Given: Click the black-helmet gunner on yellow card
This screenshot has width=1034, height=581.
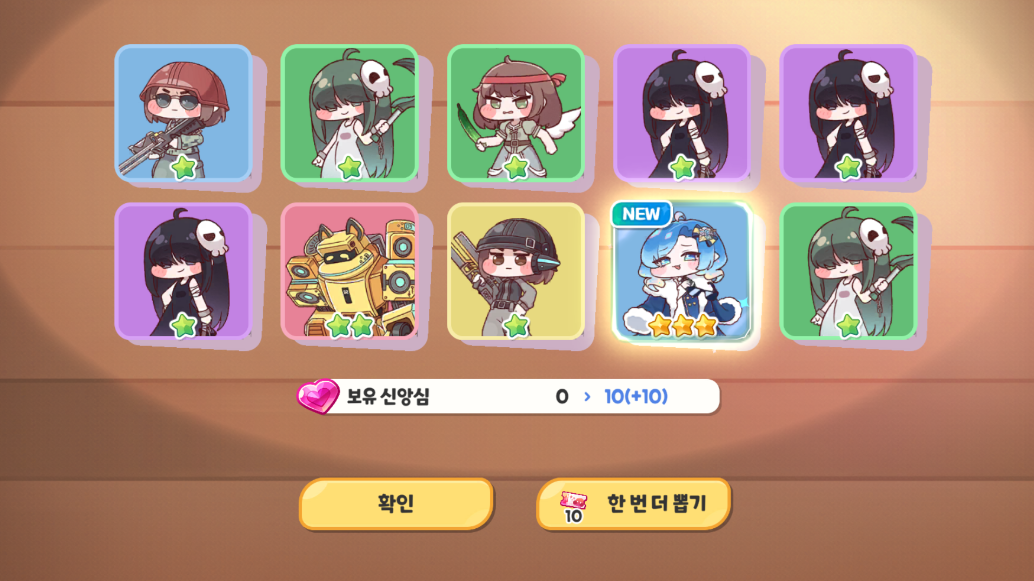Looking at the screenshot, I should click(516, 271).
